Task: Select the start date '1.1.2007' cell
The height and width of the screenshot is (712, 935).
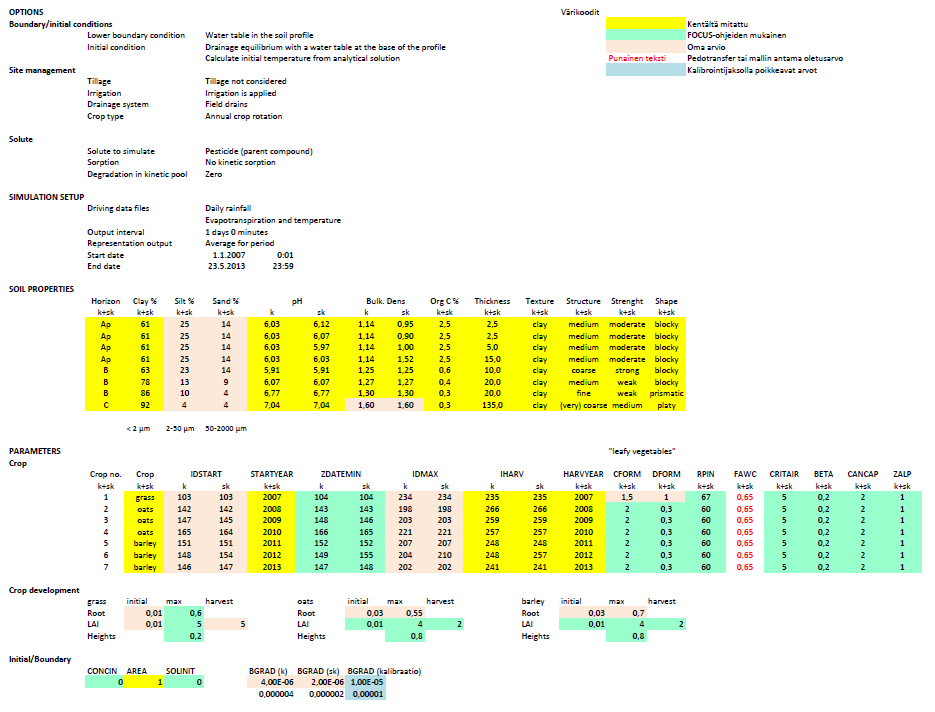Action: click(228, 255)
